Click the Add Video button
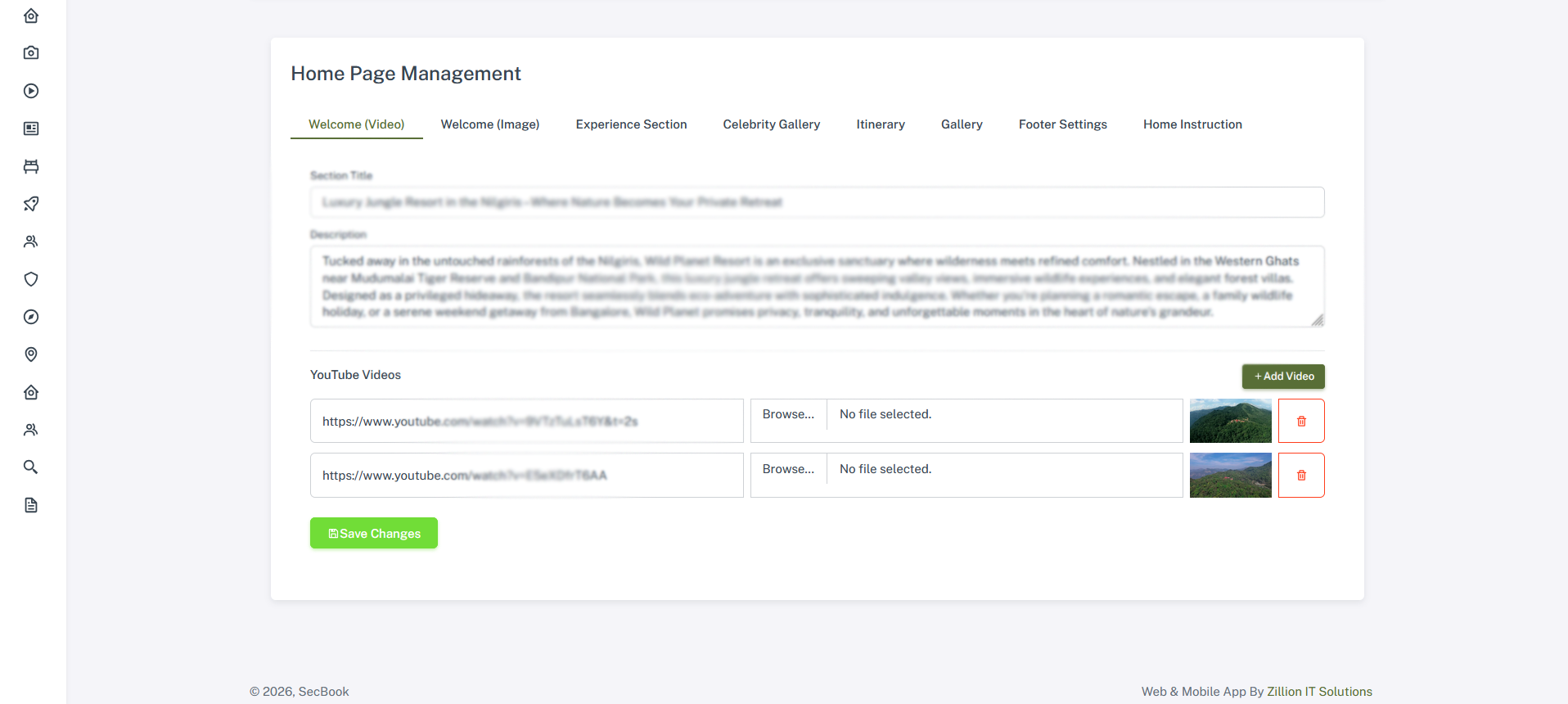Image resolution: width=1568 pixels, height=704 pixels. coord(1282,377)
